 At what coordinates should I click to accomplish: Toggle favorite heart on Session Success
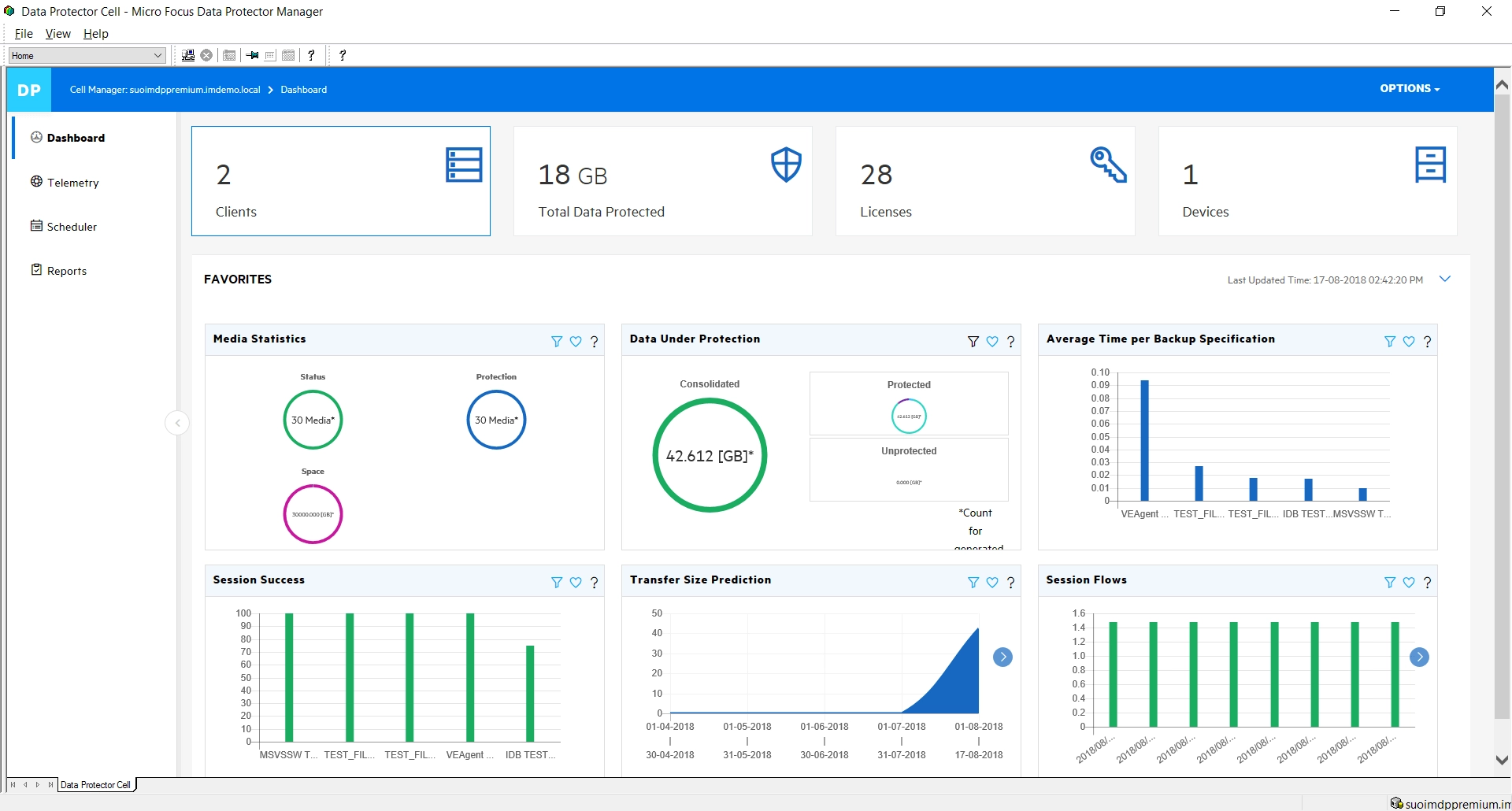point(576,583)
